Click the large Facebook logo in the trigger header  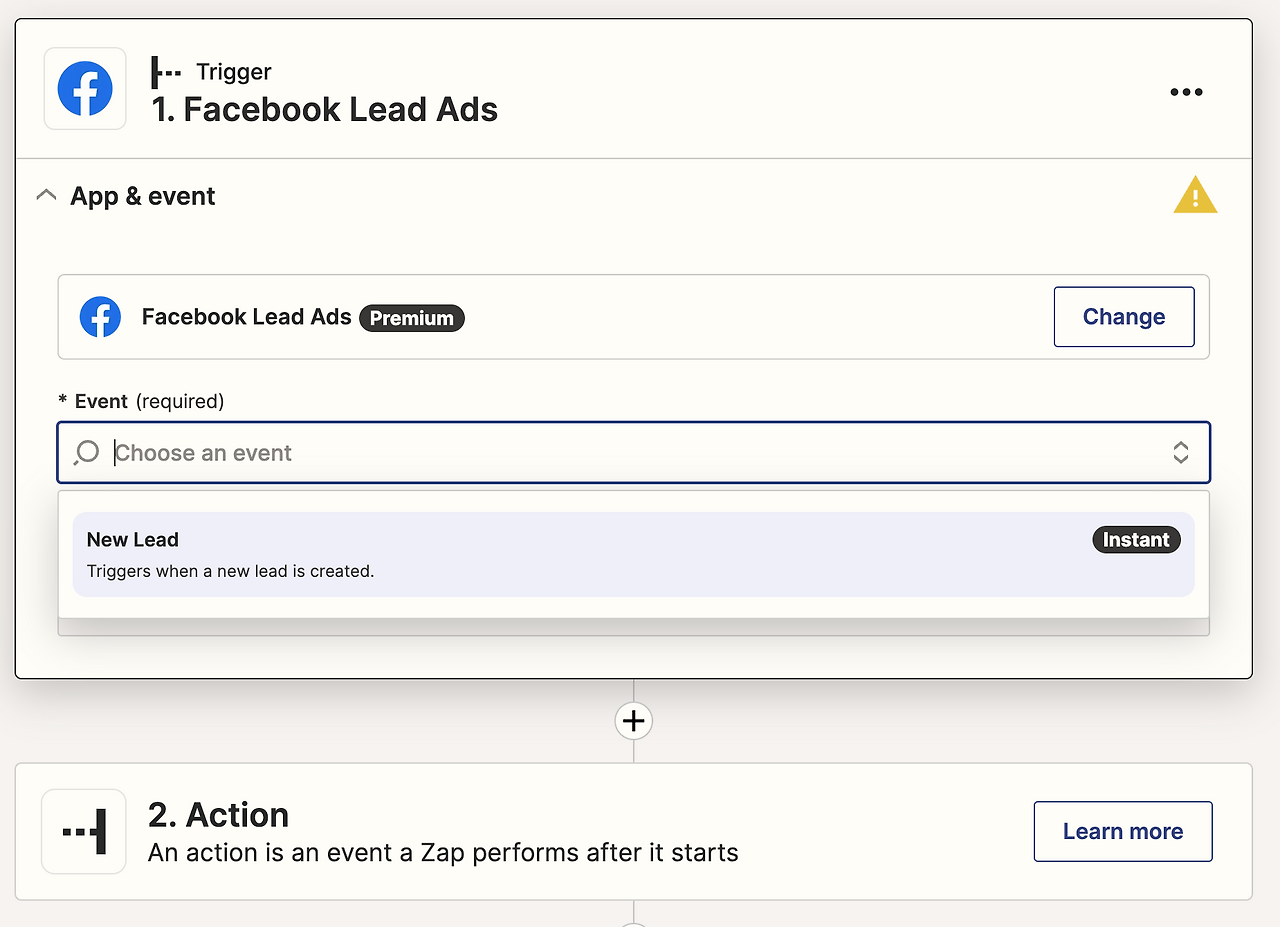pyautogui.click(x=85, y=89)
